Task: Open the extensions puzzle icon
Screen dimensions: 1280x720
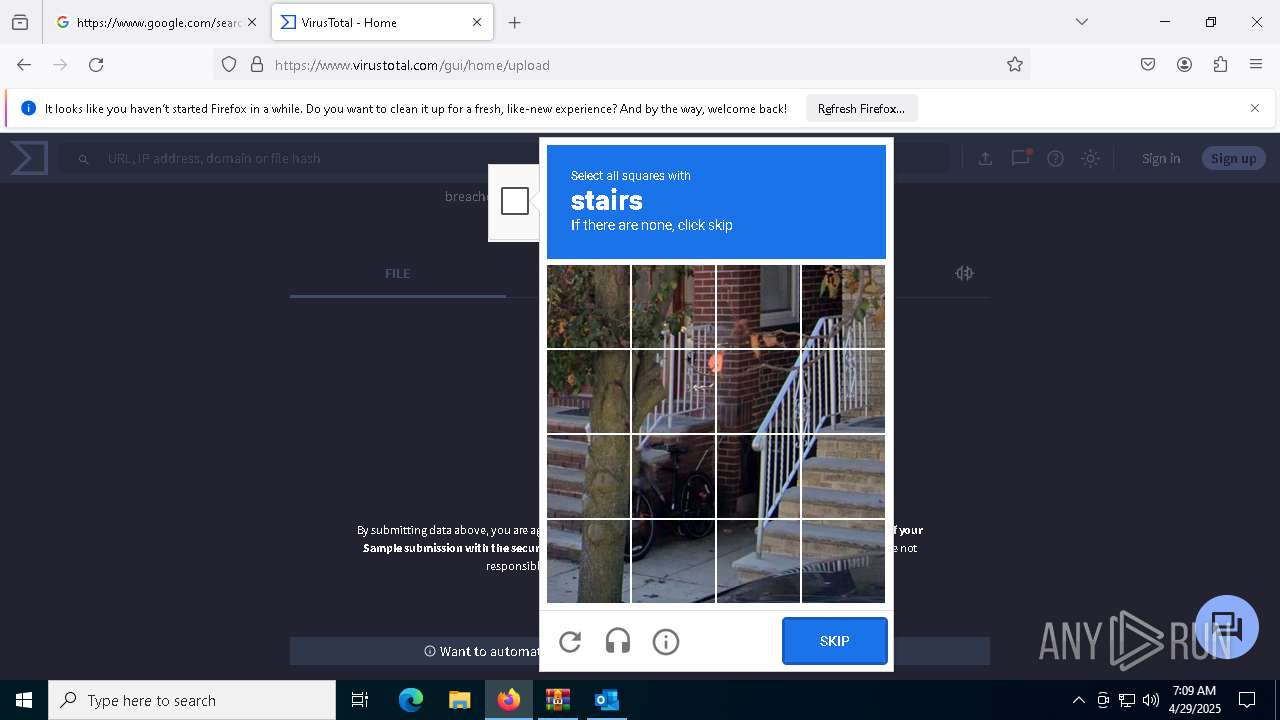Action: (x=1220, y=65)
